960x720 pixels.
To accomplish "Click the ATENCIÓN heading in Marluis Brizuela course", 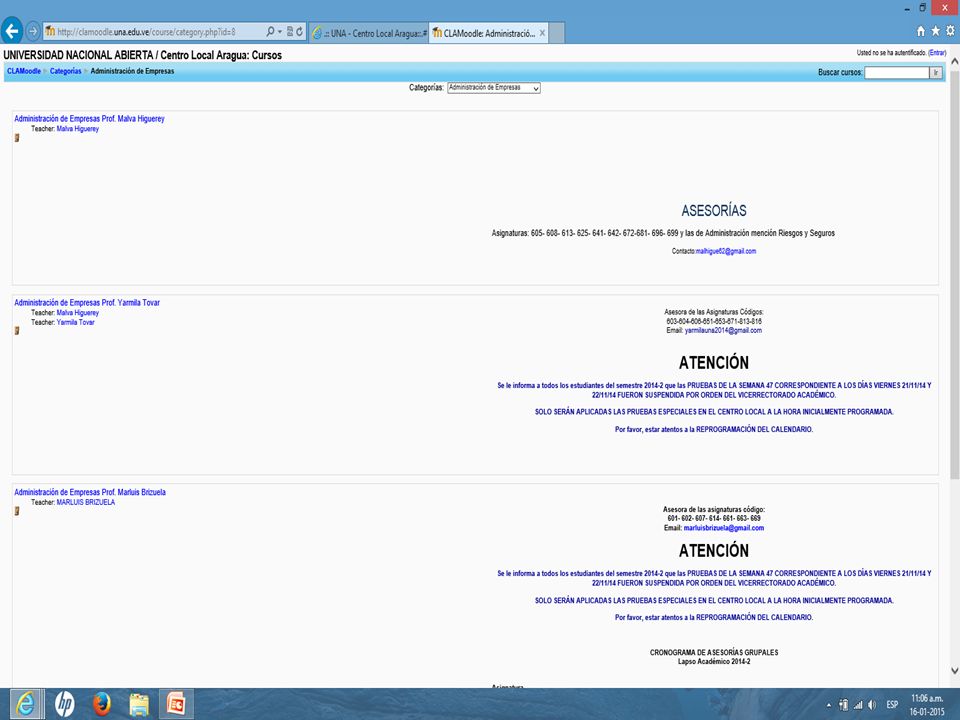I will pos(714,550).
